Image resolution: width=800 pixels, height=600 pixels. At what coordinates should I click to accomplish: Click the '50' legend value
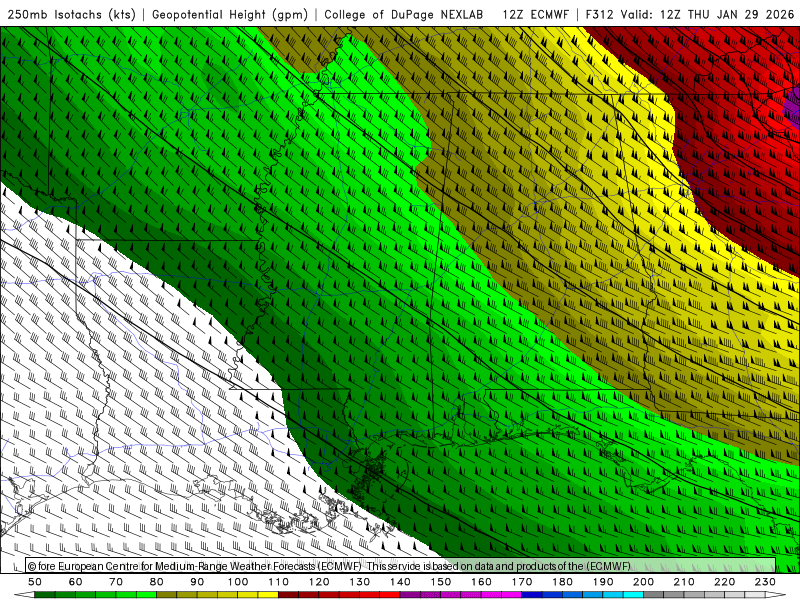[x=35, y=582]
